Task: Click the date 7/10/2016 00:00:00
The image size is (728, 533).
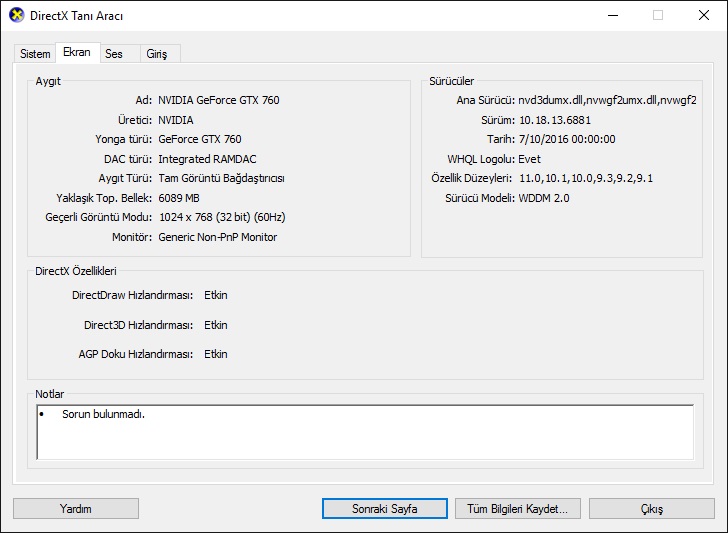Action: (x=567, y=139)
